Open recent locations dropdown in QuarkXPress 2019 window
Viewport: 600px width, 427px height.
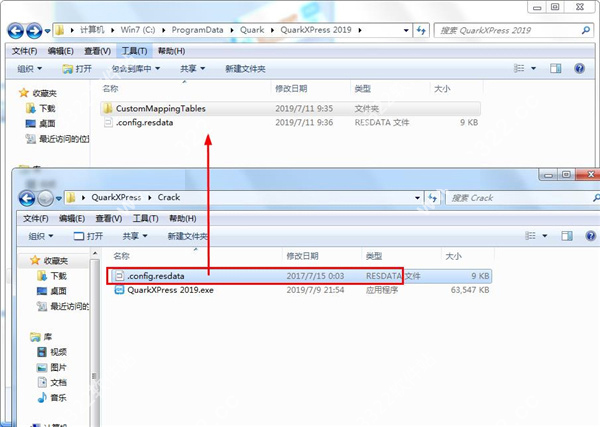(47, 31)
